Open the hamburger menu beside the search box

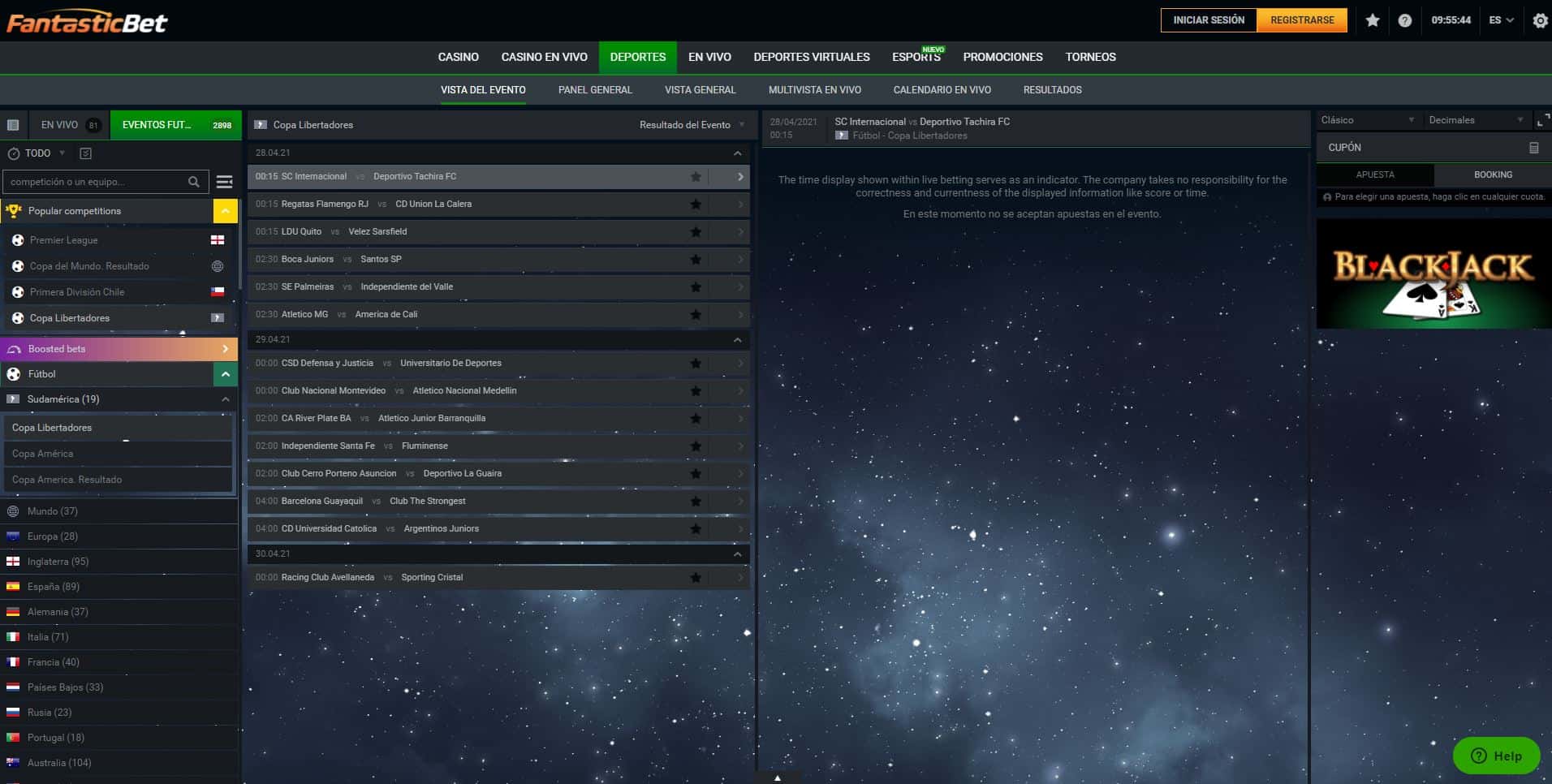click(225, 182)
